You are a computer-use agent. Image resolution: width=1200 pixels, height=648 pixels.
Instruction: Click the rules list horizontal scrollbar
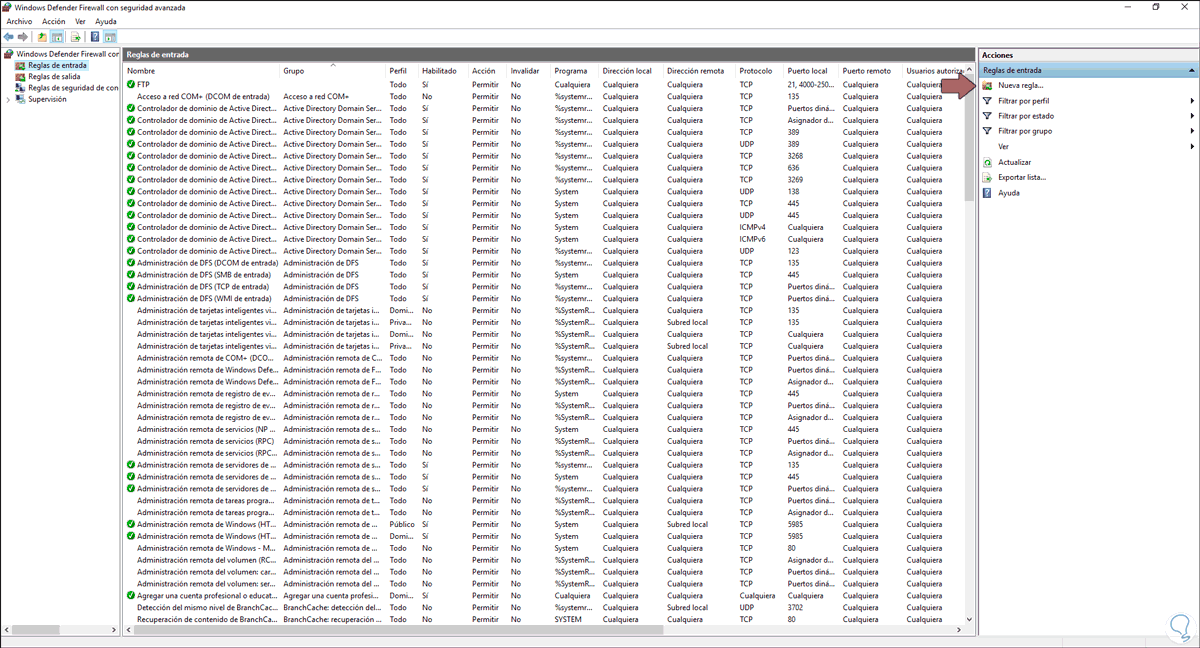(543, 631)
